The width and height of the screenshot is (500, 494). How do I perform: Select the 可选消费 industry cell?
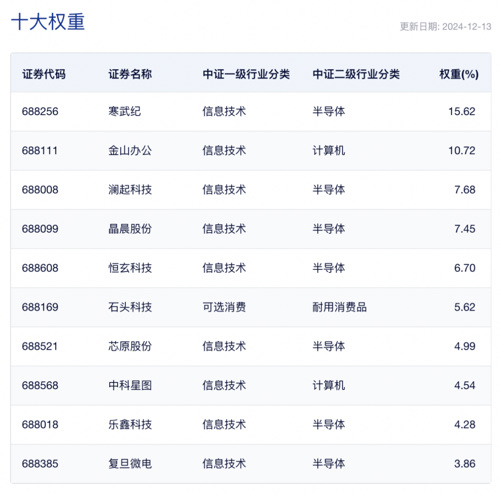click(224, 307)
